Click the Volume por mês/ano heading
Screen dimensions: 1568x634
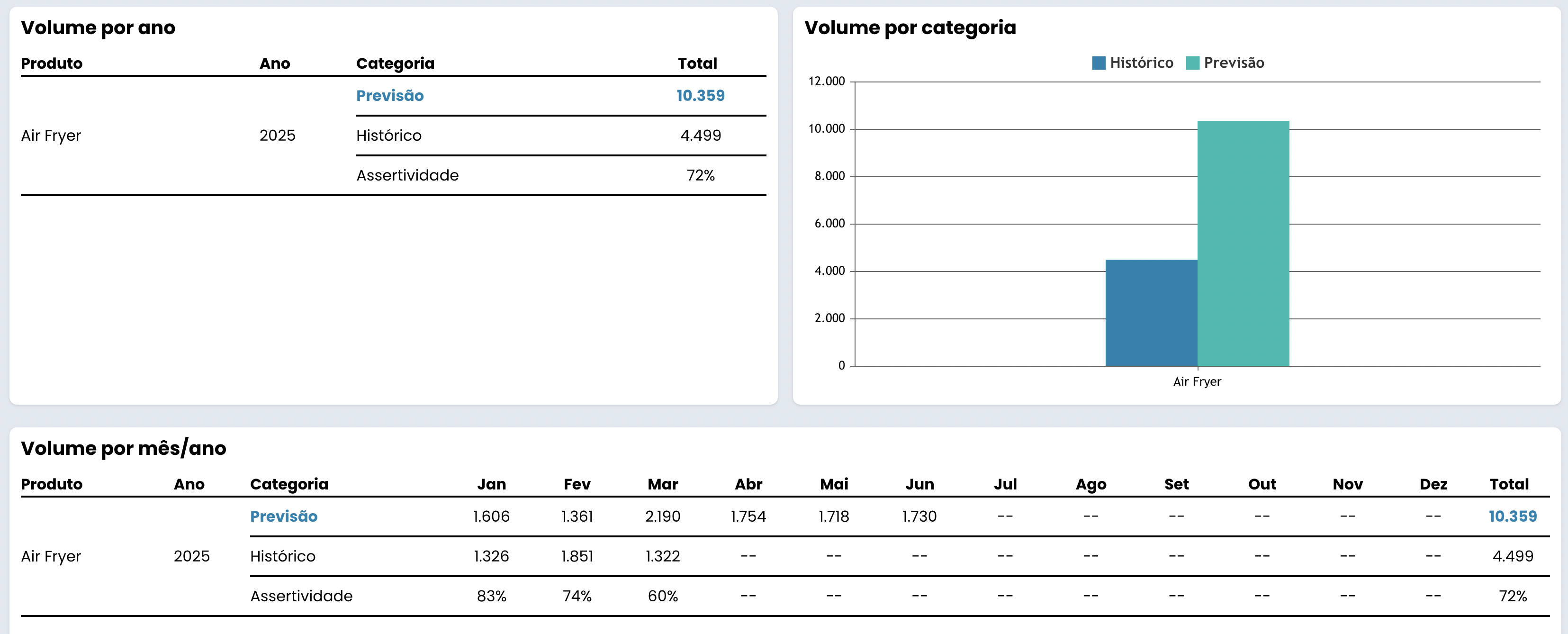[124, 448]
